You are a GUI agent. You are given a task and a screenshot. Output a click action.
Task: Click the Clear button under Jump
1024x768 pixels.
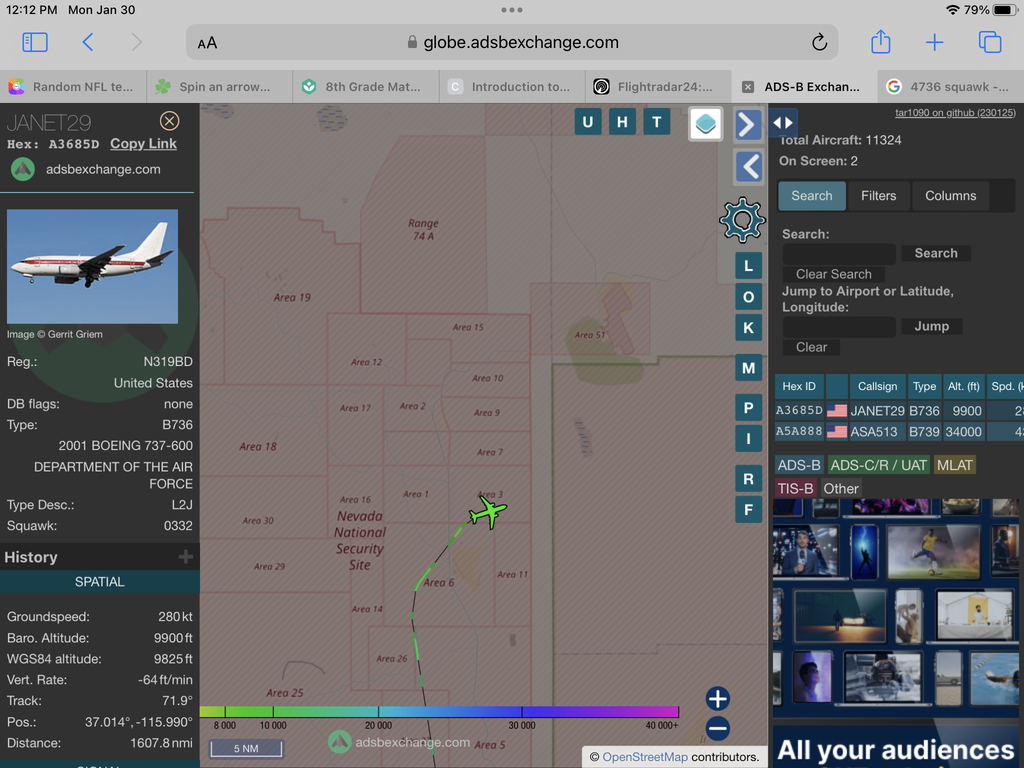coord(811,347)
